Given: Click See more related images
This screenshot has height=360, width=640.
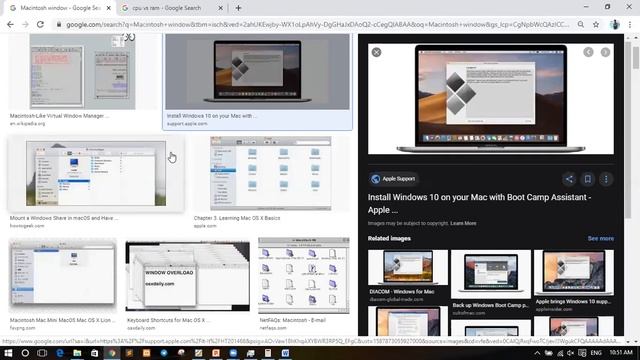Looking at the screenshot, I should [x=600, y=238].
